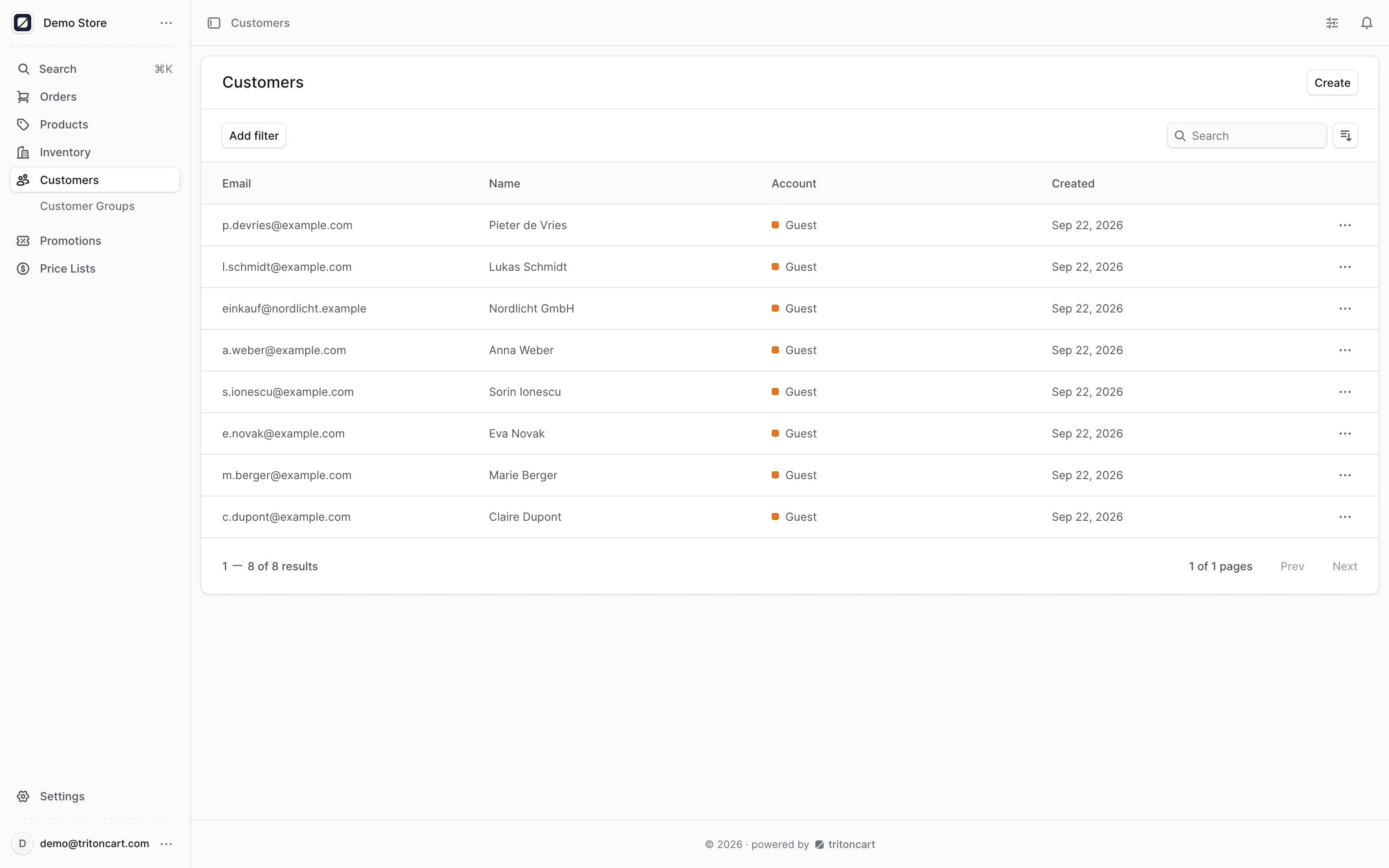The width and height of the screenshot is (1389, 868).
Task: Click the Email column header
Action: [237, 184]
